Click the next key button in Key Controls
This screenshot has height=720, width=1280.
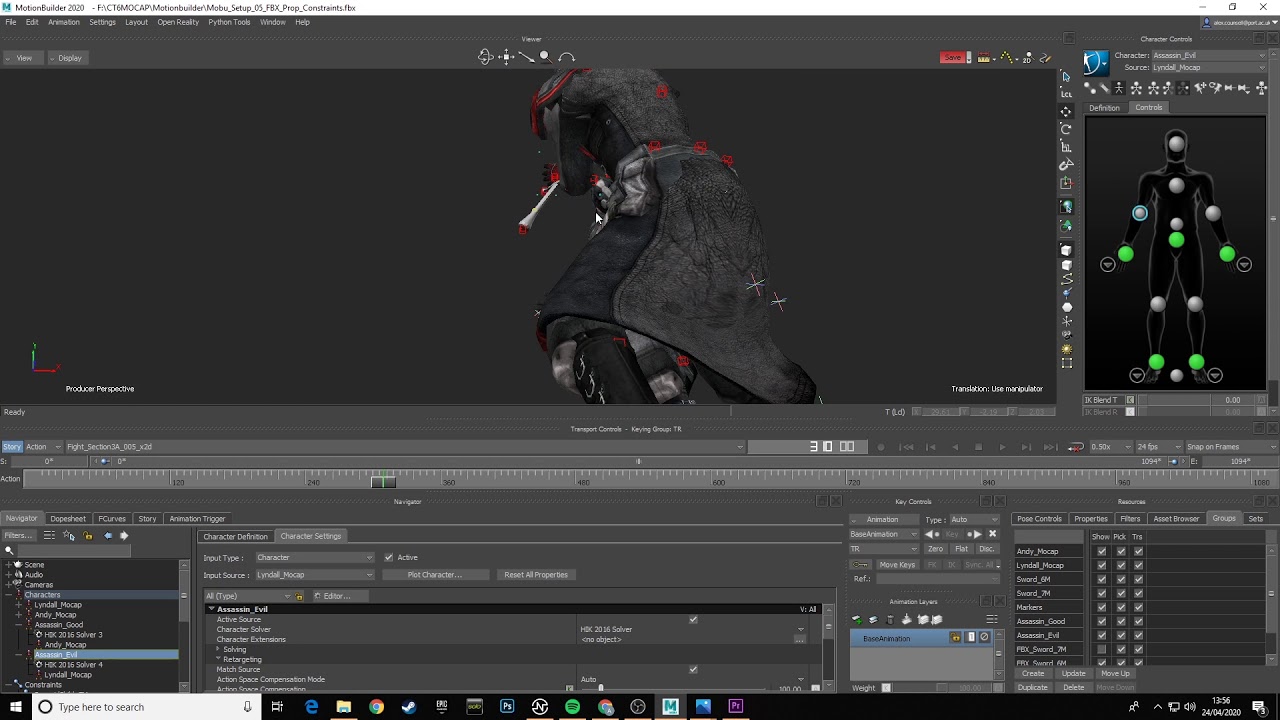(974, 534)
